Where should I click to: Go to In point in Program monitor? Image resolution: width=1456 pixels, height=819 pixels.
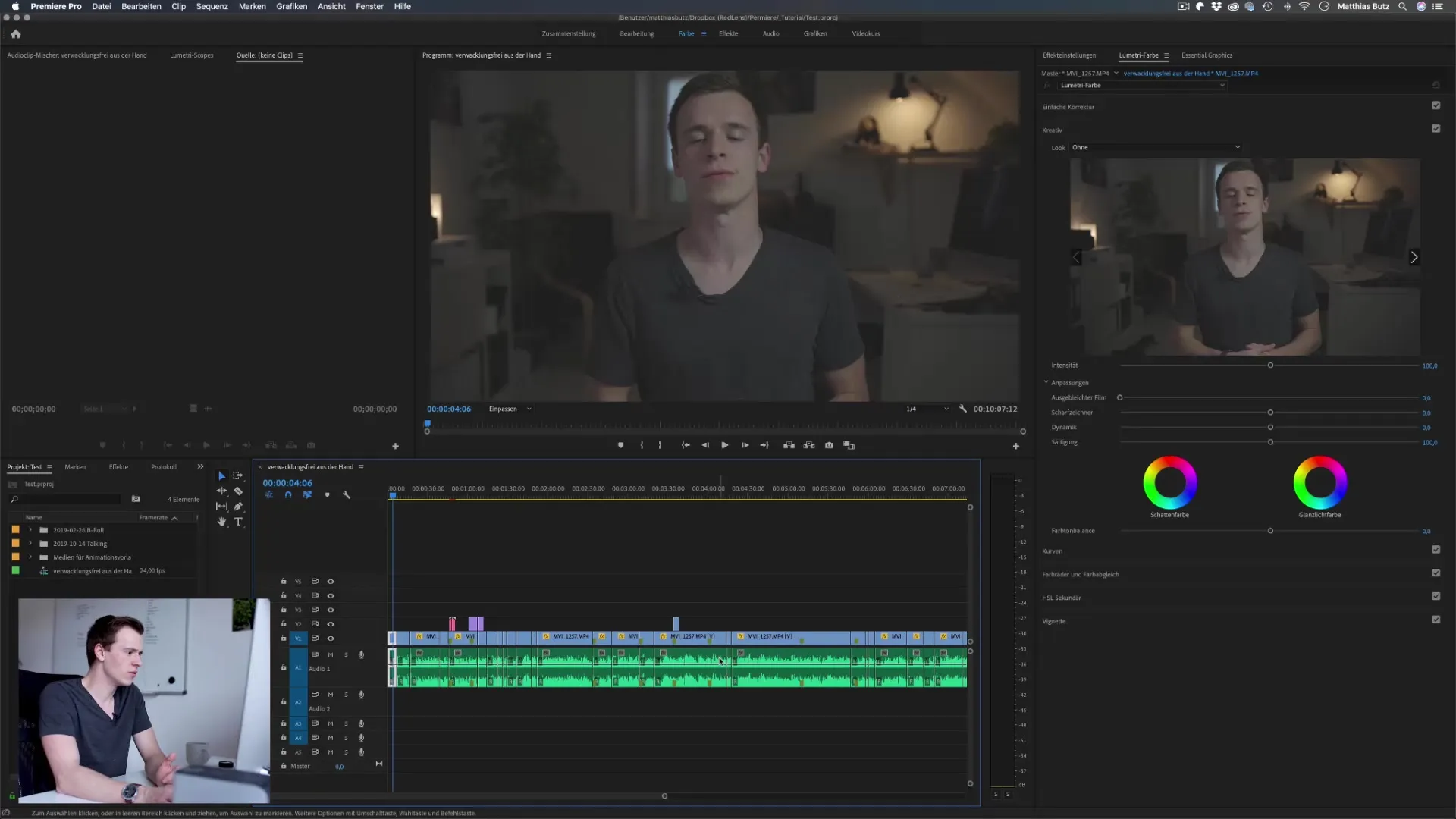click(x=686, y=445)
